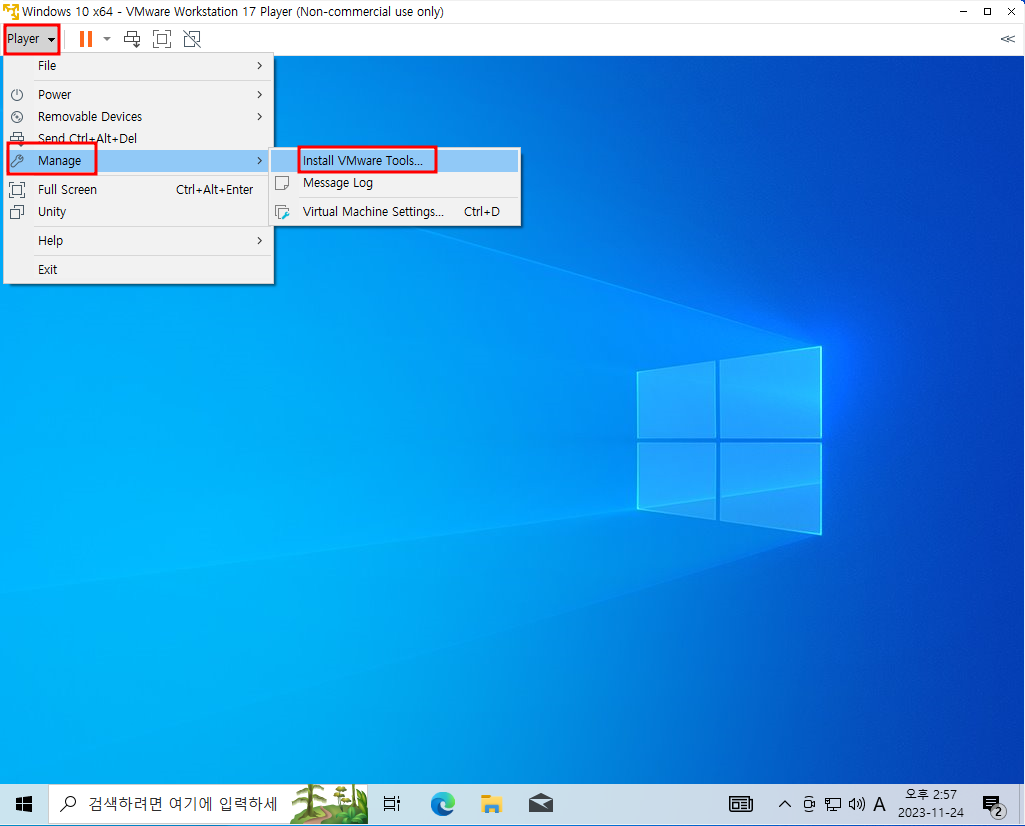This screenshot has width=1025, height=826.
Task: Click the search highlight landscape image
Action: tap(329, 804)
